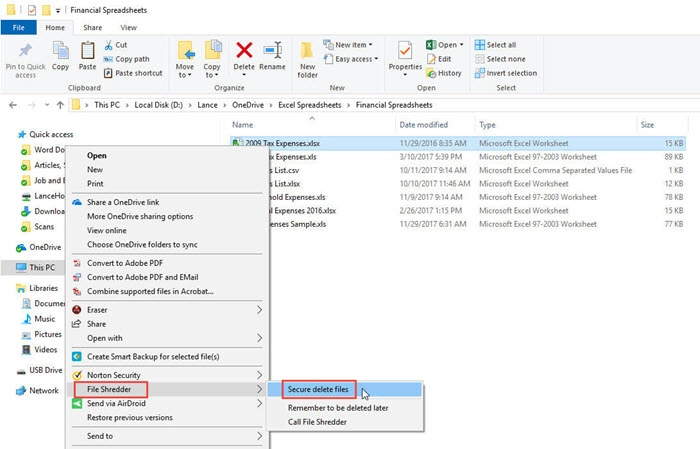700x449 pixels.
Task: Switch to the View ribbon tab
Action: pos(128,28)
